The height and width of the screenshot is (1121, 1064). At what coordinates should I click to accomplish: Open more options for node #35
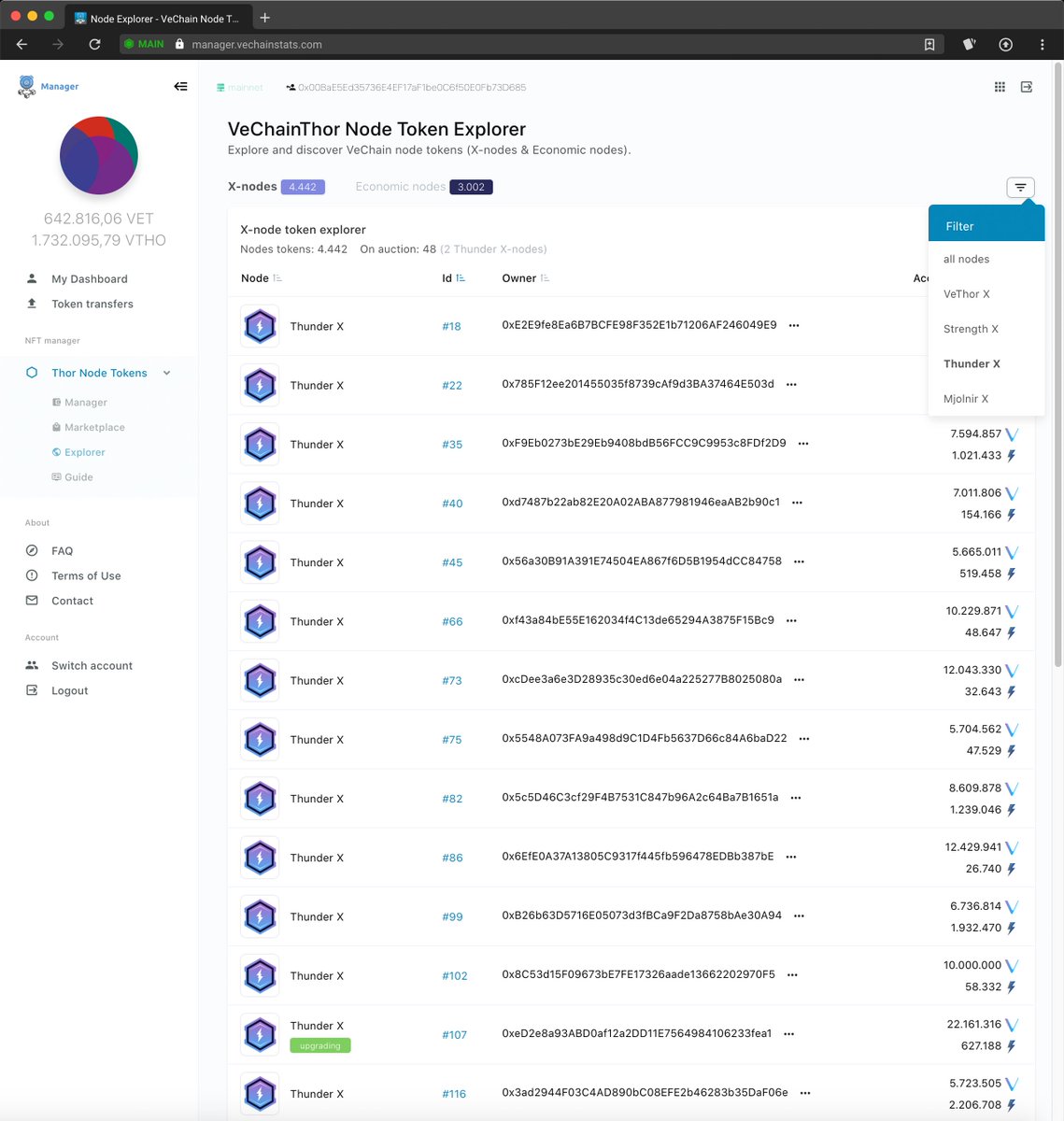[803, 443]
